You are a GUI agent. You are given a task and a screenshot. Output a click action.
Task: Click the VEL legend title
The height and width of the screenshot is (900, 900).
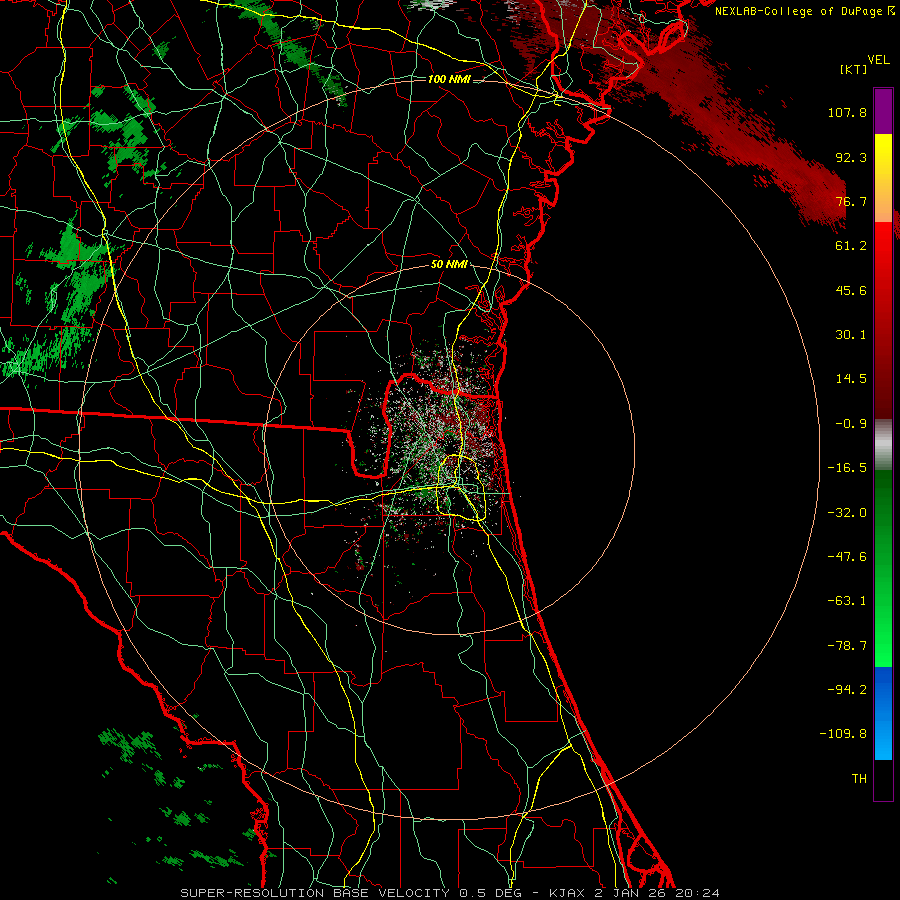coord(879,59)
